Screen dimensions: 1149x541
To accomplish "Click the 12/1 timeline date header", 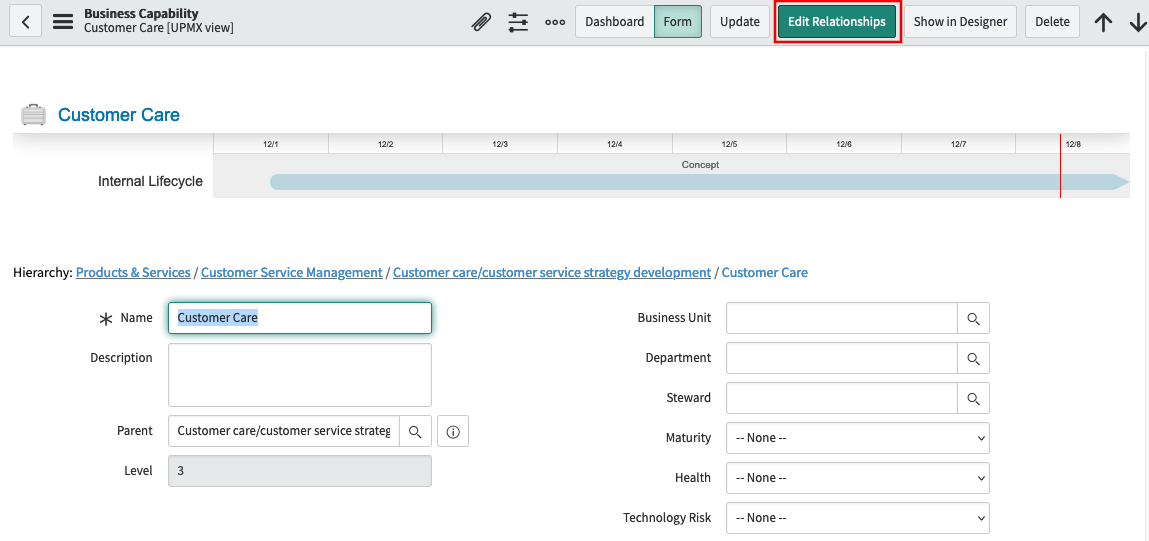I will 271,144.
